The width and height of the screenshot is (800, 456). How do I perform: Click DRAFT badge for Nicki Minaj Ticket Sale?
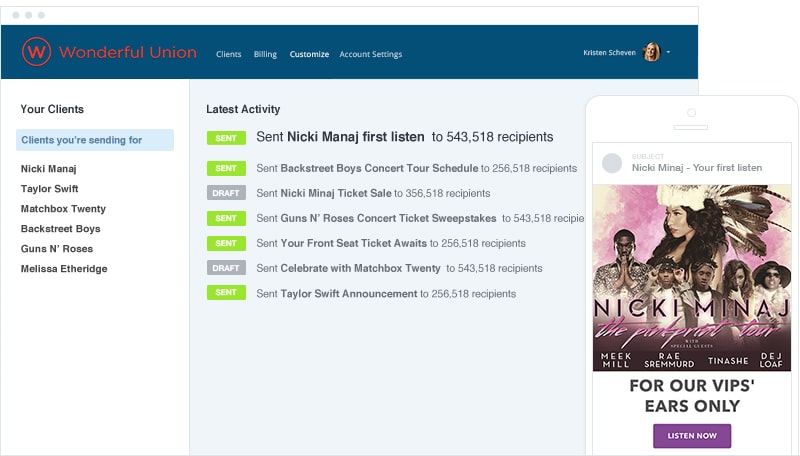[226, 193]
